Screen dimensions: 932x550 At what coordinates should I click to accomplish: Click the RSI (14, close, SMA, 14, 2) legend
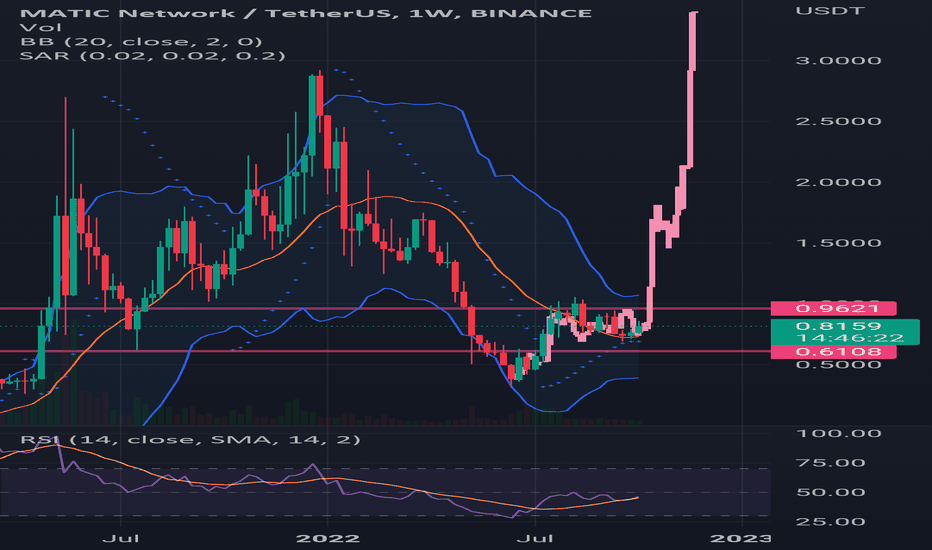[x=190, y=439]
